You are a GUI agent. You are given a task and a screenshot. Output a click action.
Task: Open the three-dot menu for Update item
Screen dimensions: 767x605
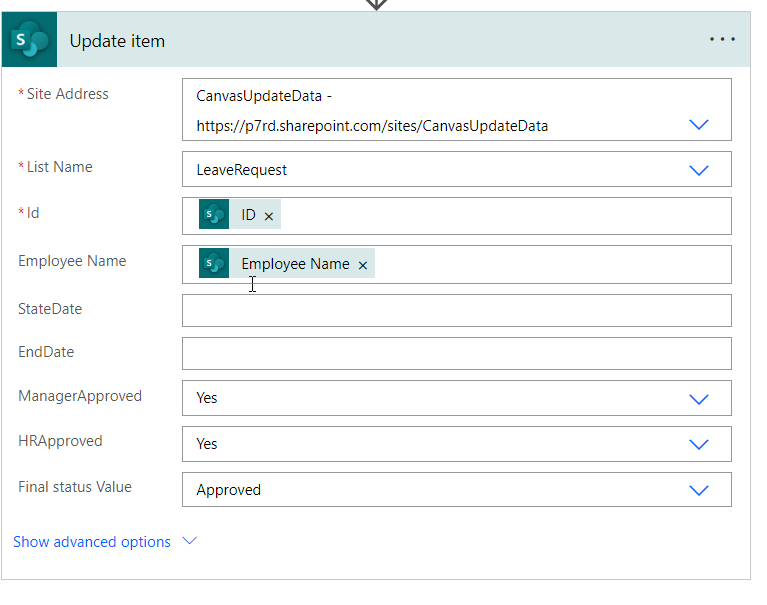pos(722,39)
